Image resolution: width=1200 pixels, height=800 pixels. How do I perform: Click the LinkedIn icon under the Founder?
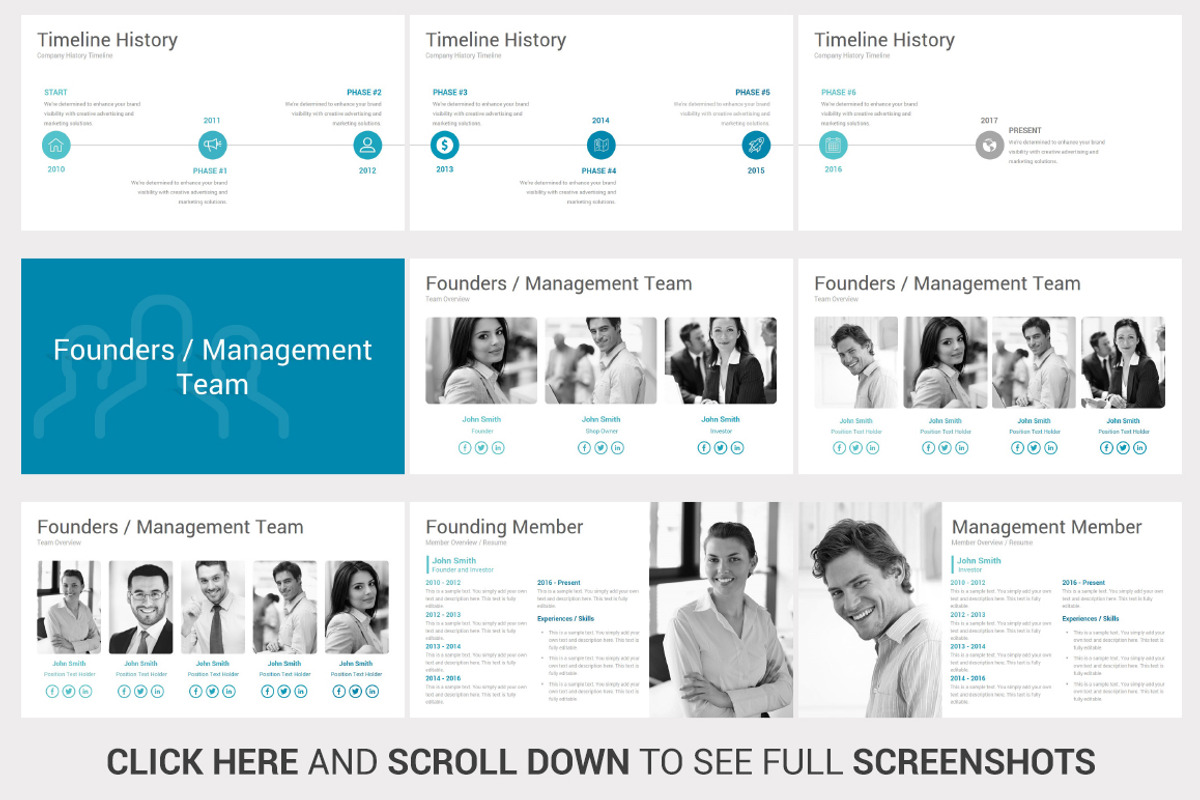click(x=498, y=448)
